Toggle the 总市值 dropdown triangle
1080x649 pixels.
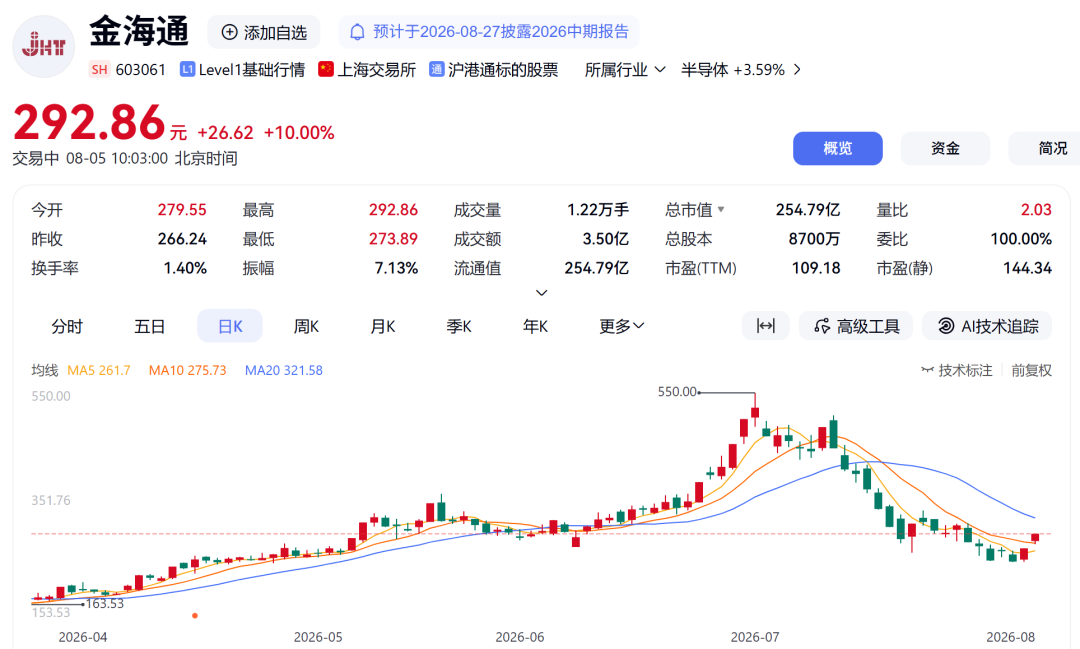pos(720,209)
